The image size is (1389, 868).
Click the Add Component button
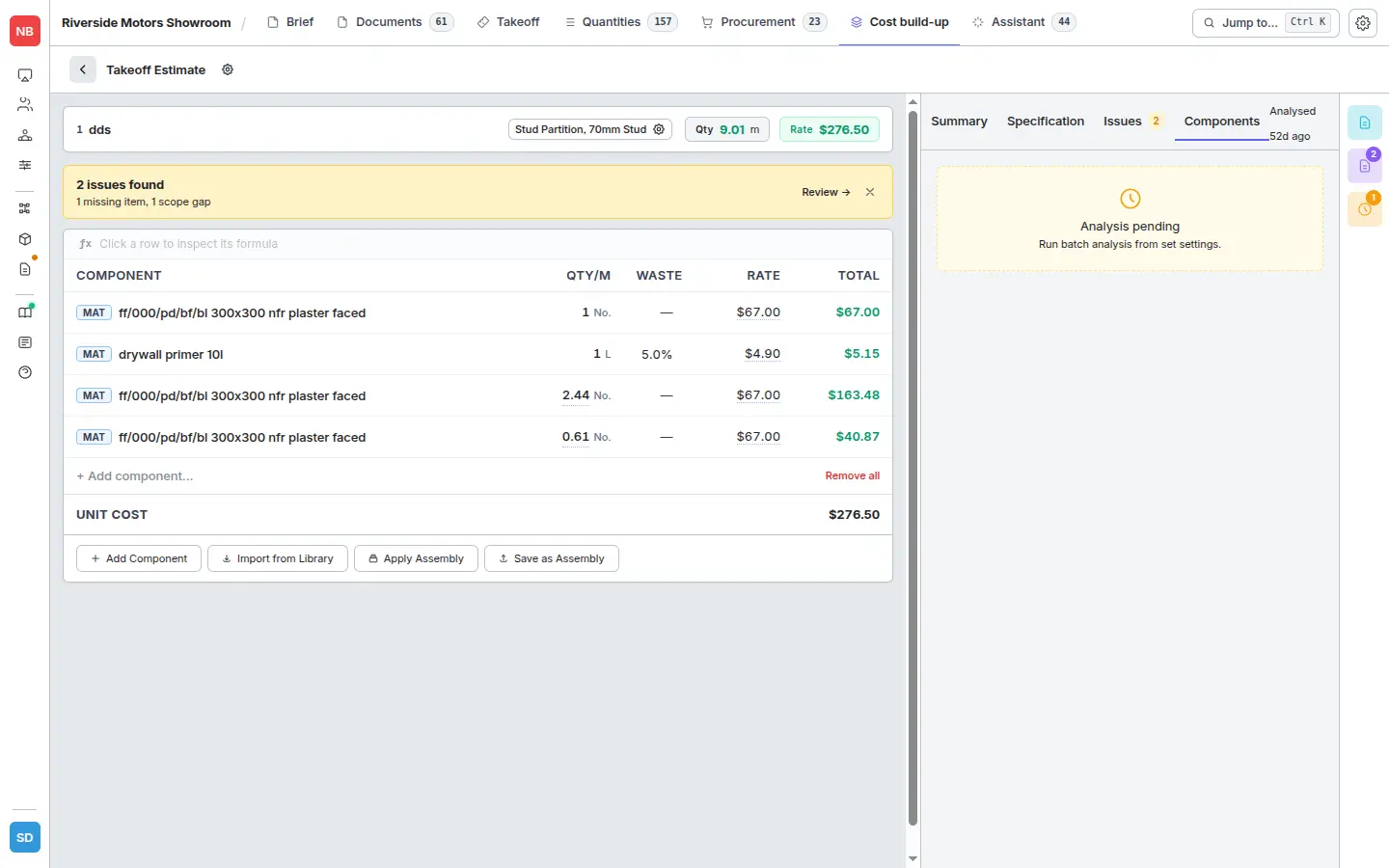coord(139,558)
